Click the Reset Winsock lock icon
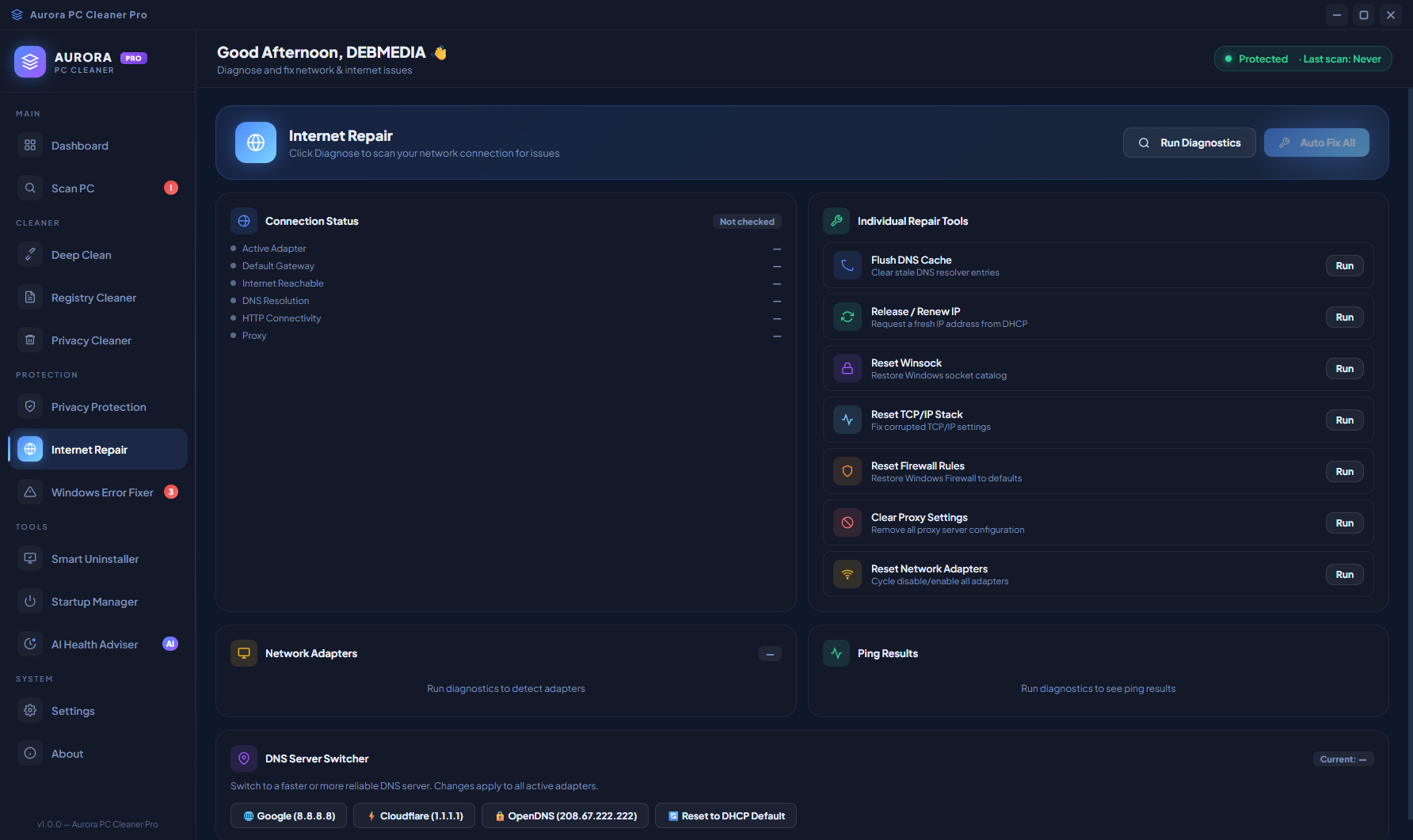1413x840 pixels. coord(847,369)
